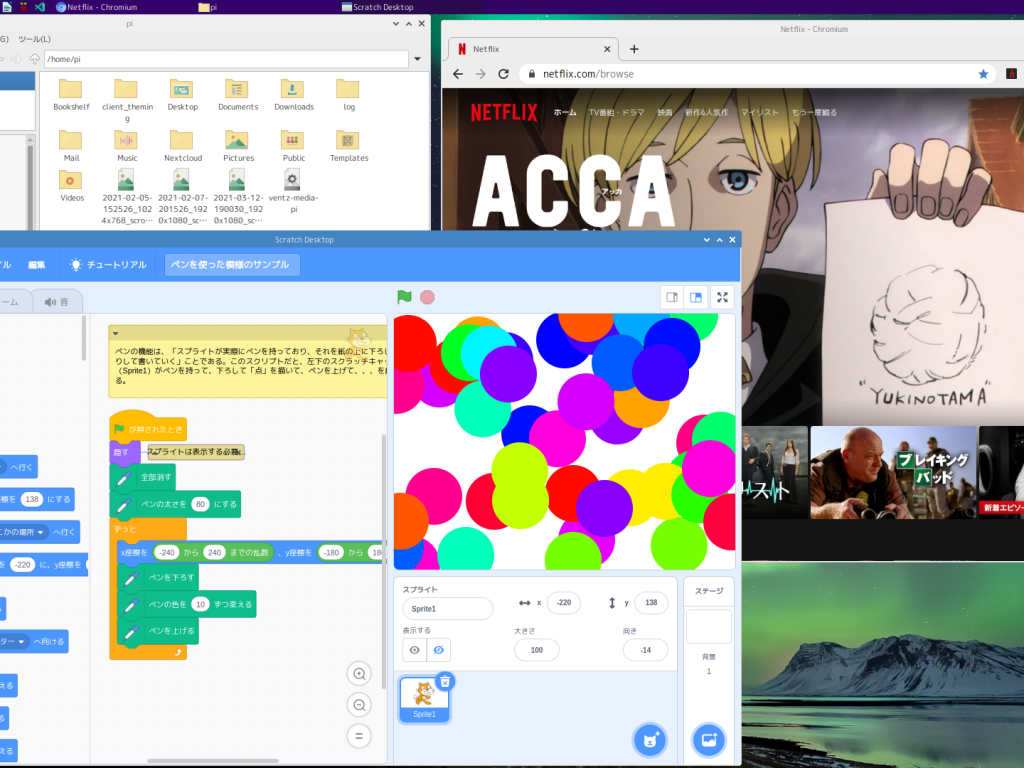The image size is (1024, 768).
Task: Expand the /home/pi path history dropdown
Action: point(417,59)
